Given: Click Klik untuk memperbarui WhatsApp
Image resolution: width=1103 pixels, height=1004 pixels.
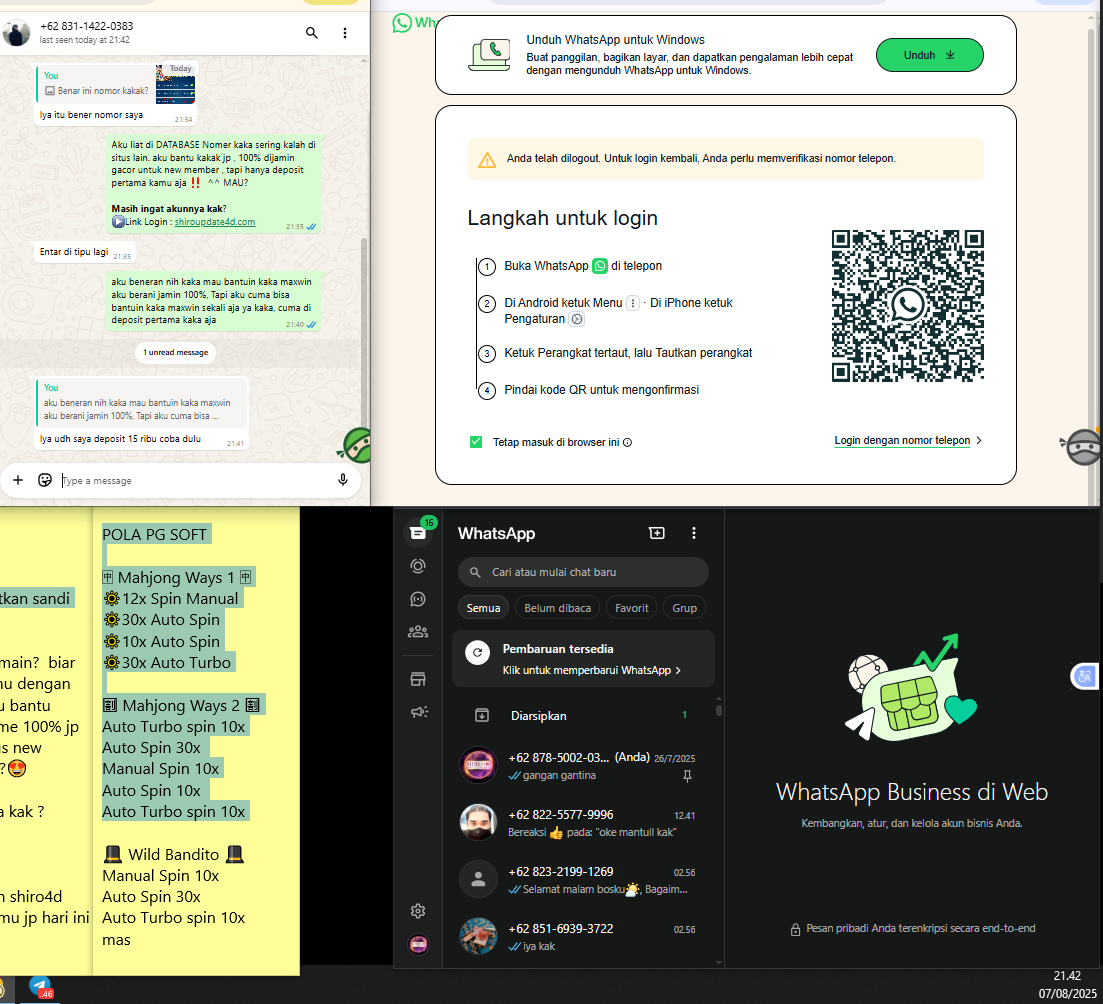Looking at the screenshot, I should (x=592, y=671).
